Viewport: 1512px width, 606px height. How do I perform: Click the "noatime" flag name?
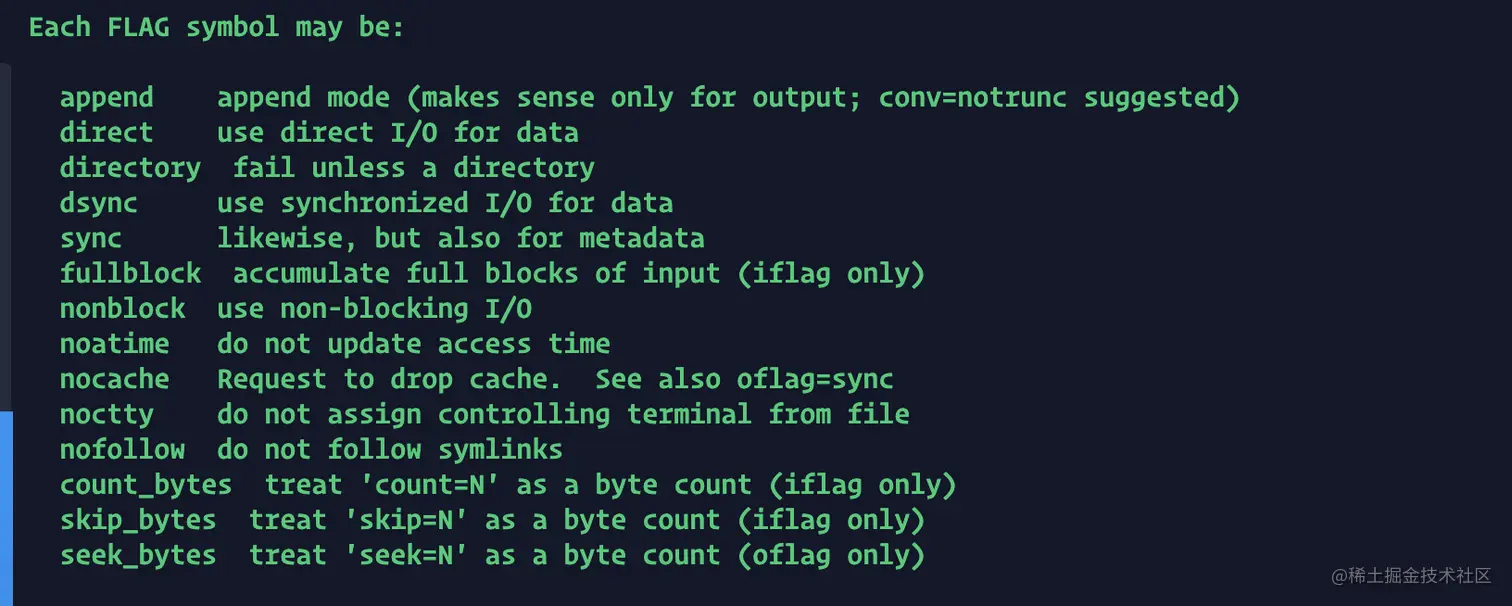[115, 344]
